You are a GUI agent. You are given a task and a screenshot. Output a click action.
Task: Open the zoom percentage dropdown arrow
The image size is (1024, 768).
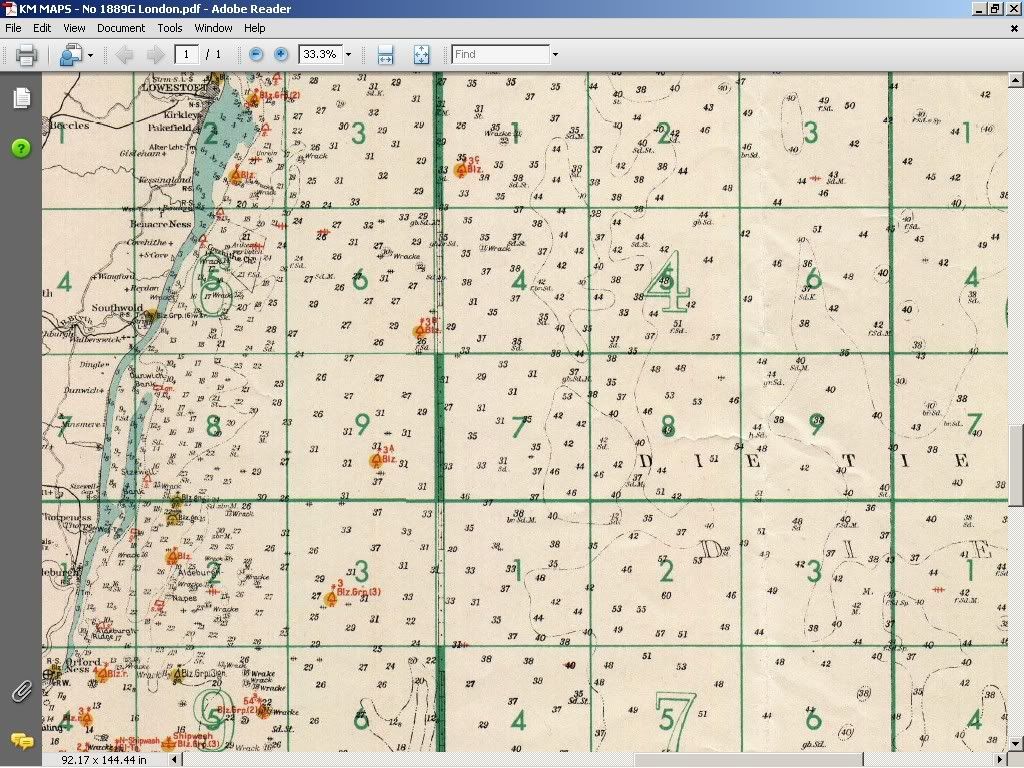point(348,55)
